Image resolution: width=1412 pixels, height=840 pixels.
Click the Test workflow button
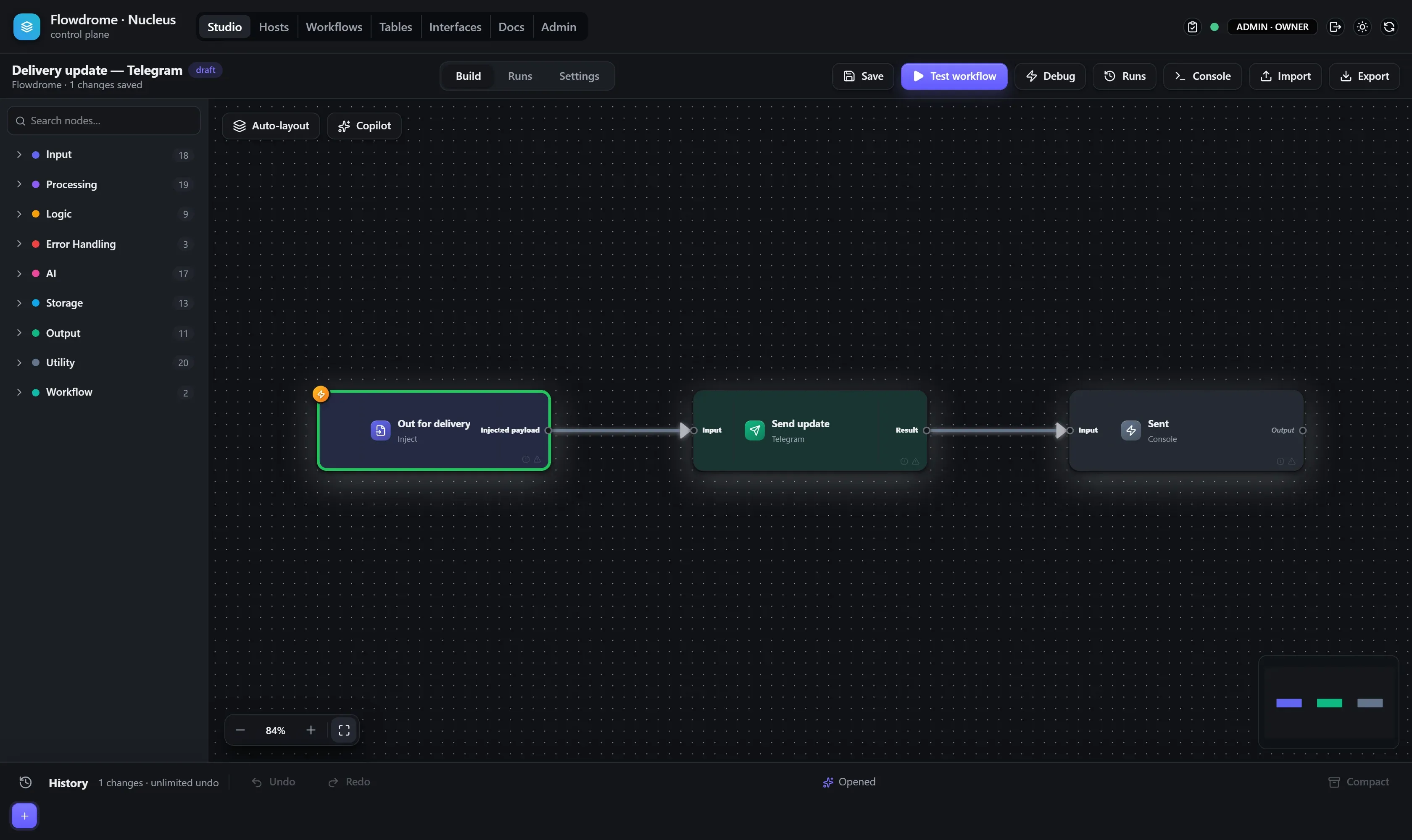pyautogui.click(x=954, y=76)
